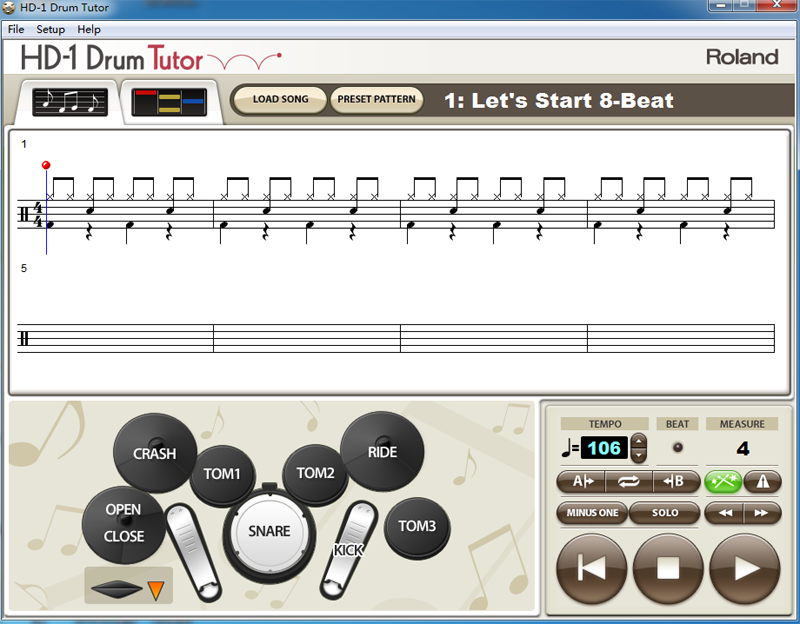The width and height of the screenshot is (800, 624).
Task: Tap the hi-hat pedal beside the snare
Action: tap(193, 551)
